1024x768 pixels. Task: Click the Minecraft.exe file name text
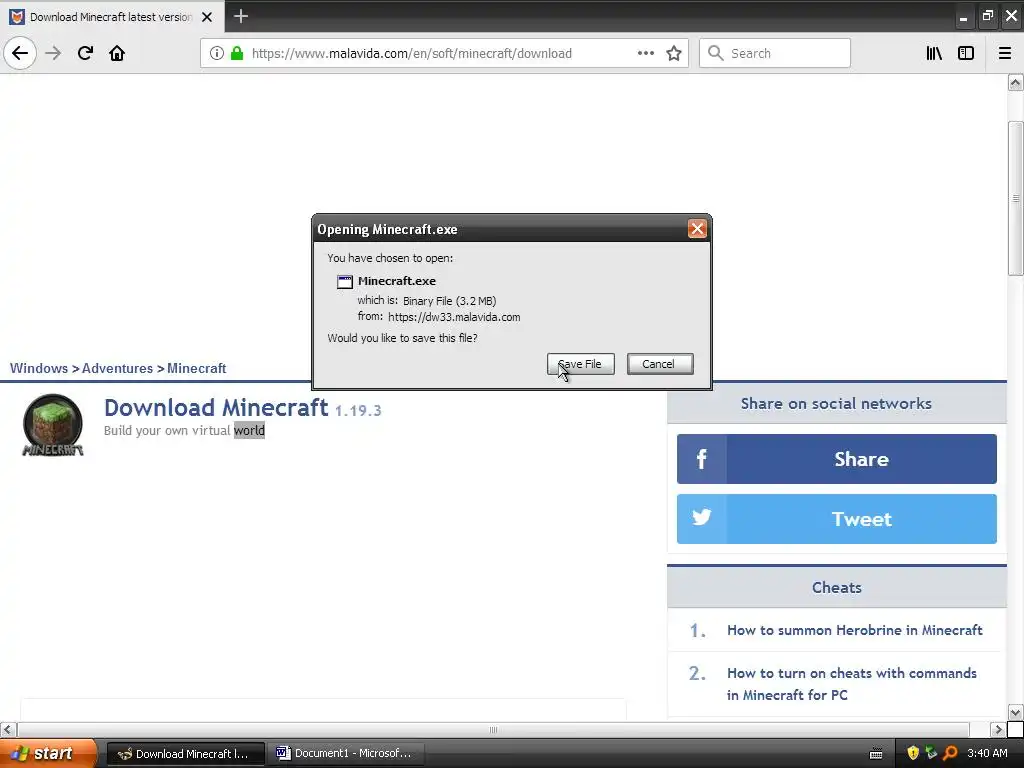(396, 281)
